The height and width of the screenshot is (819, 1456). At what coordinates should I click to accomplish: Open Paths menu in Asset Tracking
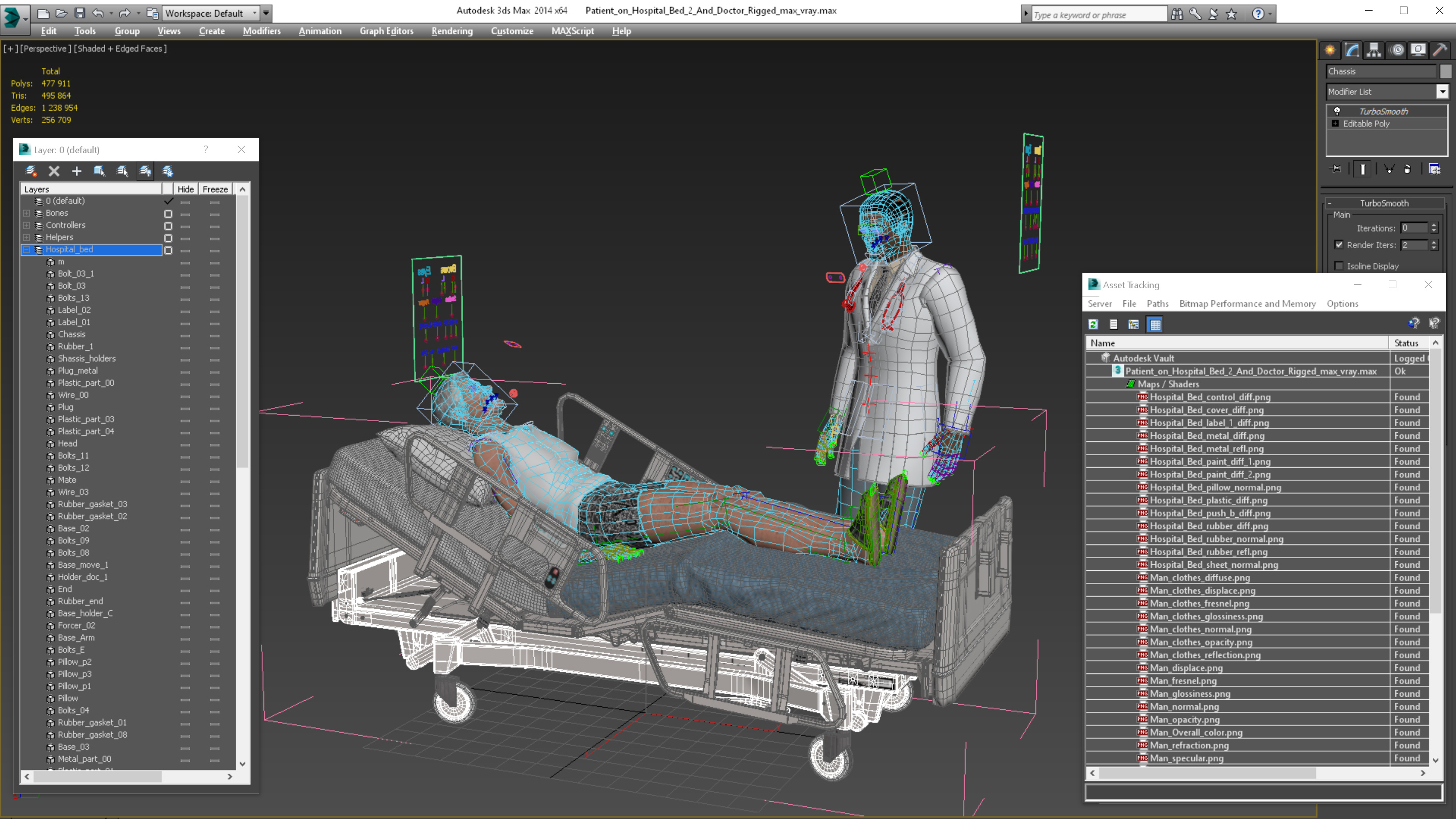[x=1157, y=303]
